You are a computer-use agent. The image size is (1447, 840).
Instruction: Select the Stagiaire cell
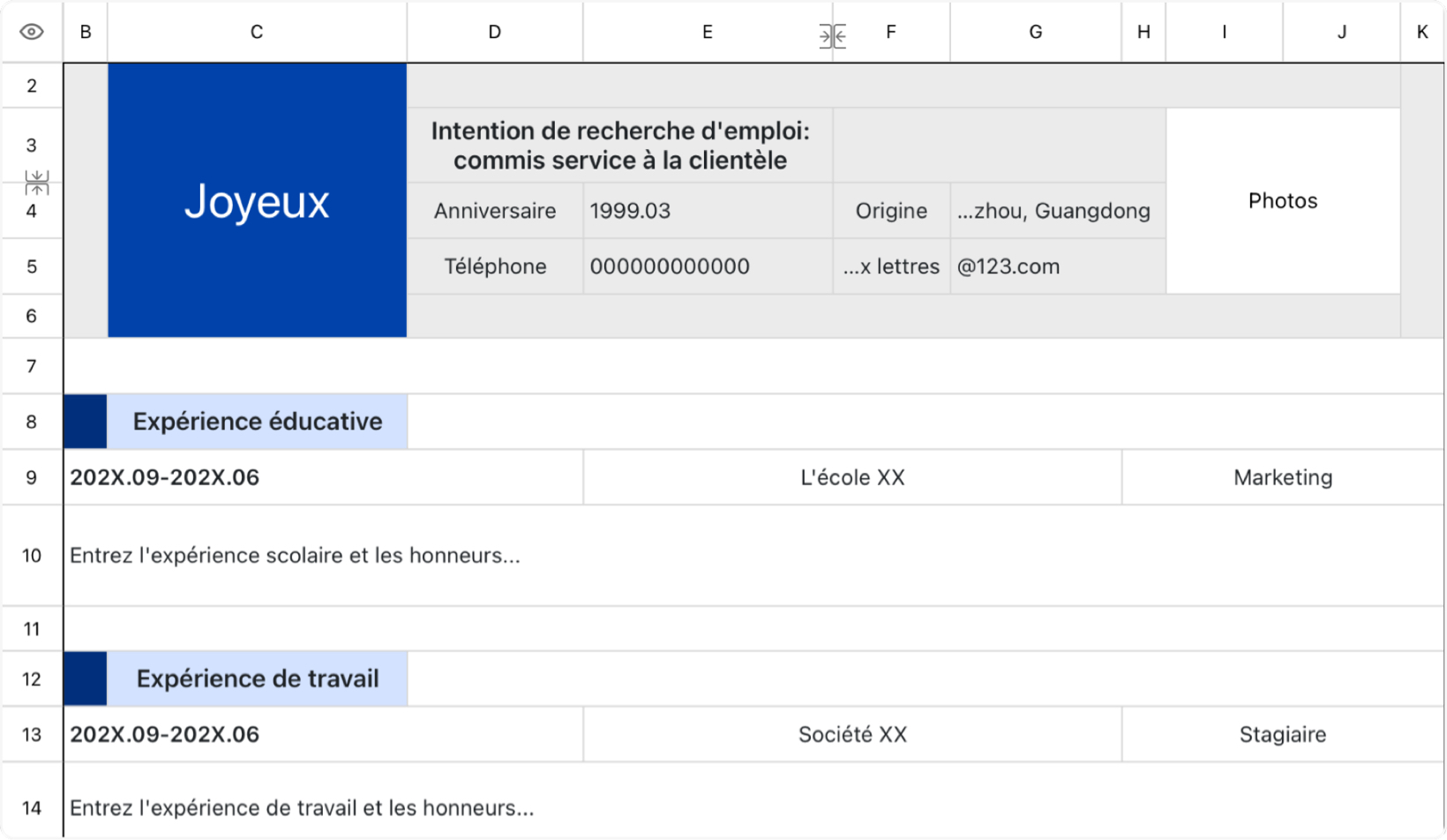[1283, 734]
